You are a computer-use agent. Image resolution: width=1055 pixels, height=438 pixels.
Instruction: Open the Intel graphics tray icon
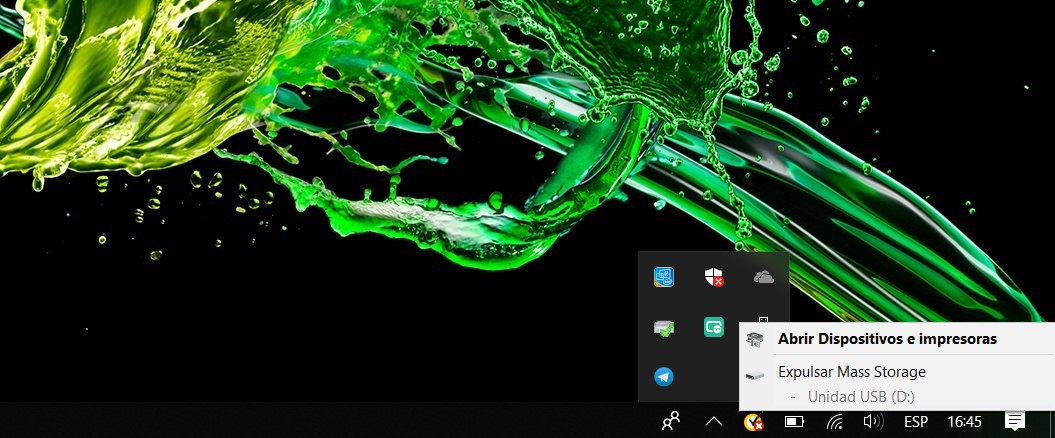(663, 277)
